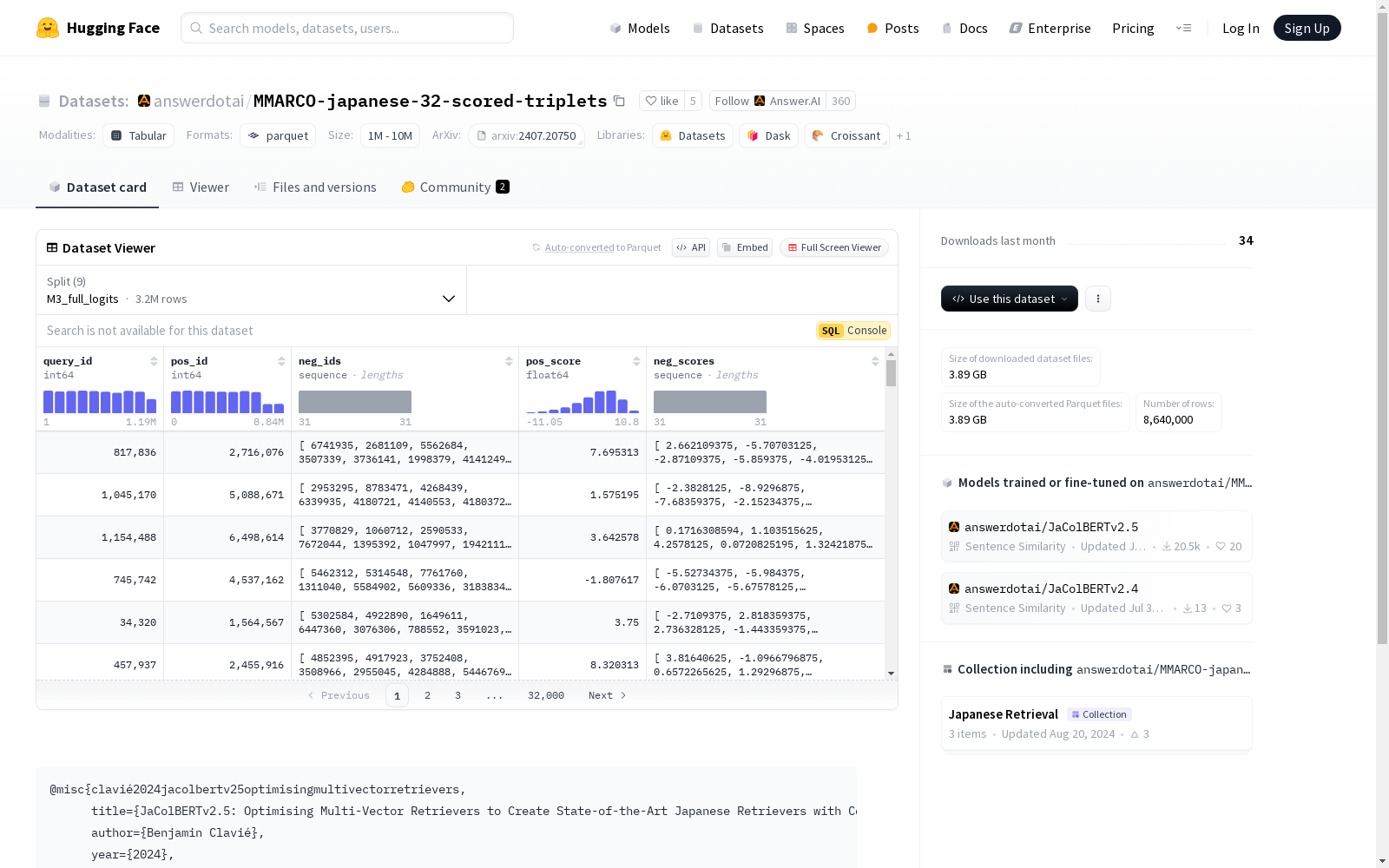Click the heart like icon
1389x868 pixels.
click(x=651, y=101)
